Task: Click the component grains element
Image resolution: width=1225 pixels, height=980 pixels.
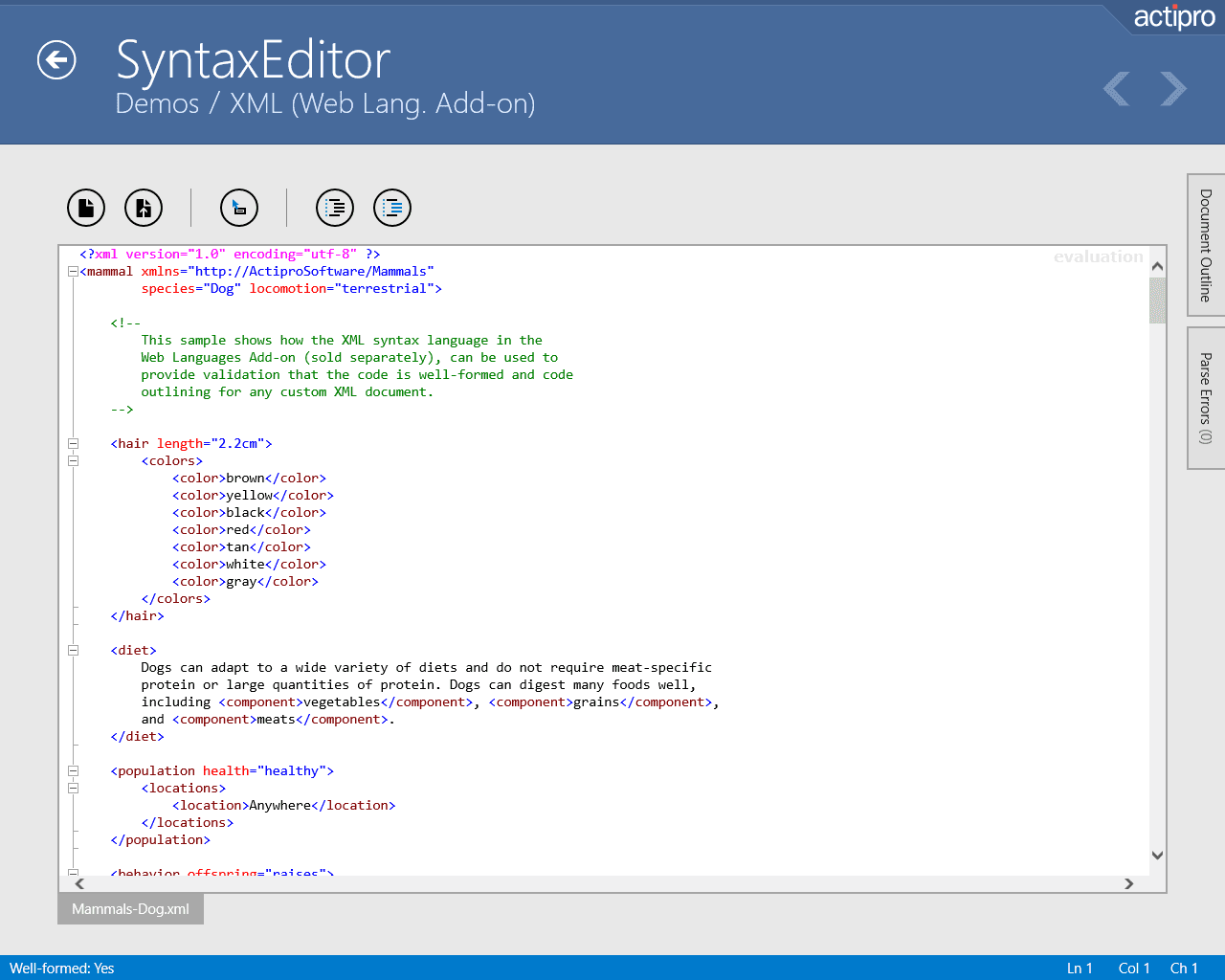Action: point(600,702)
